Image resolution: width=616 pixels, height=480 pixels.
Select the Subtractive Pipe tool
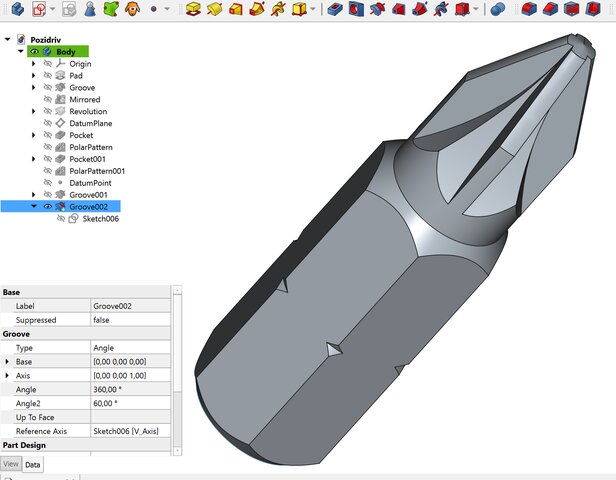point(420,9)
